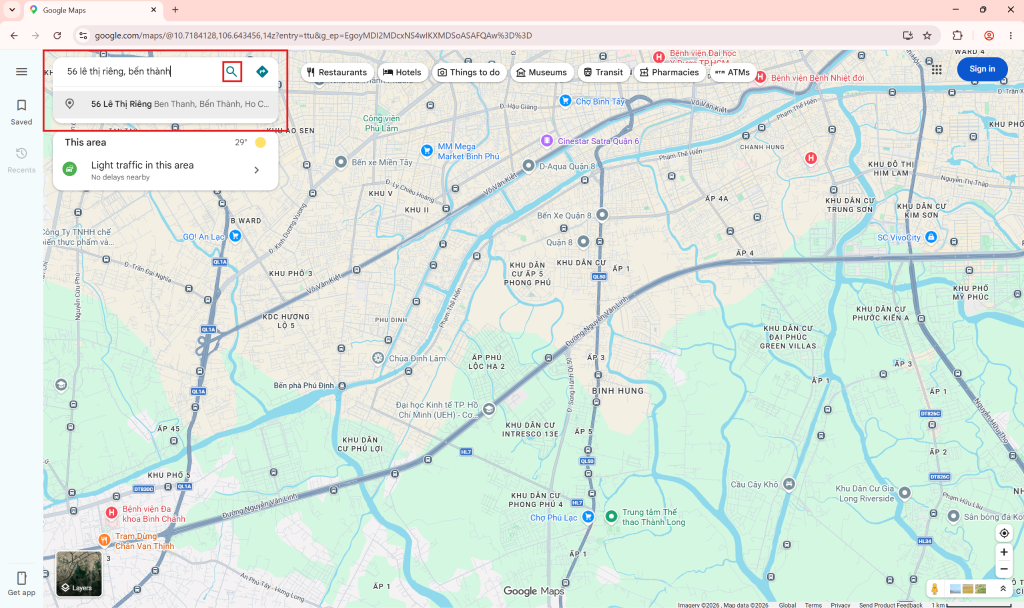This screenshot has height=608, width=1024.
Task: Open the Chrome profile avatar
Action: 989,35
